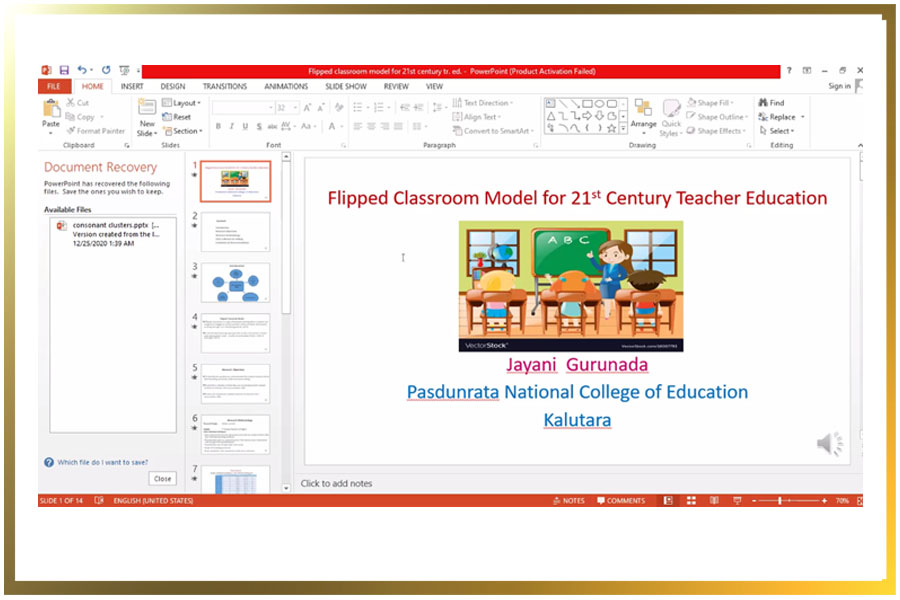
Task: Click the Reset slide button
Action: [177, 117]
